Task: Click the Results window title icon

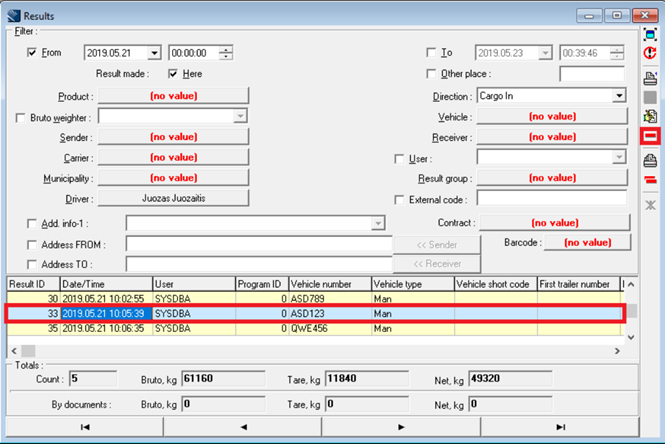Action: (14, 16)
